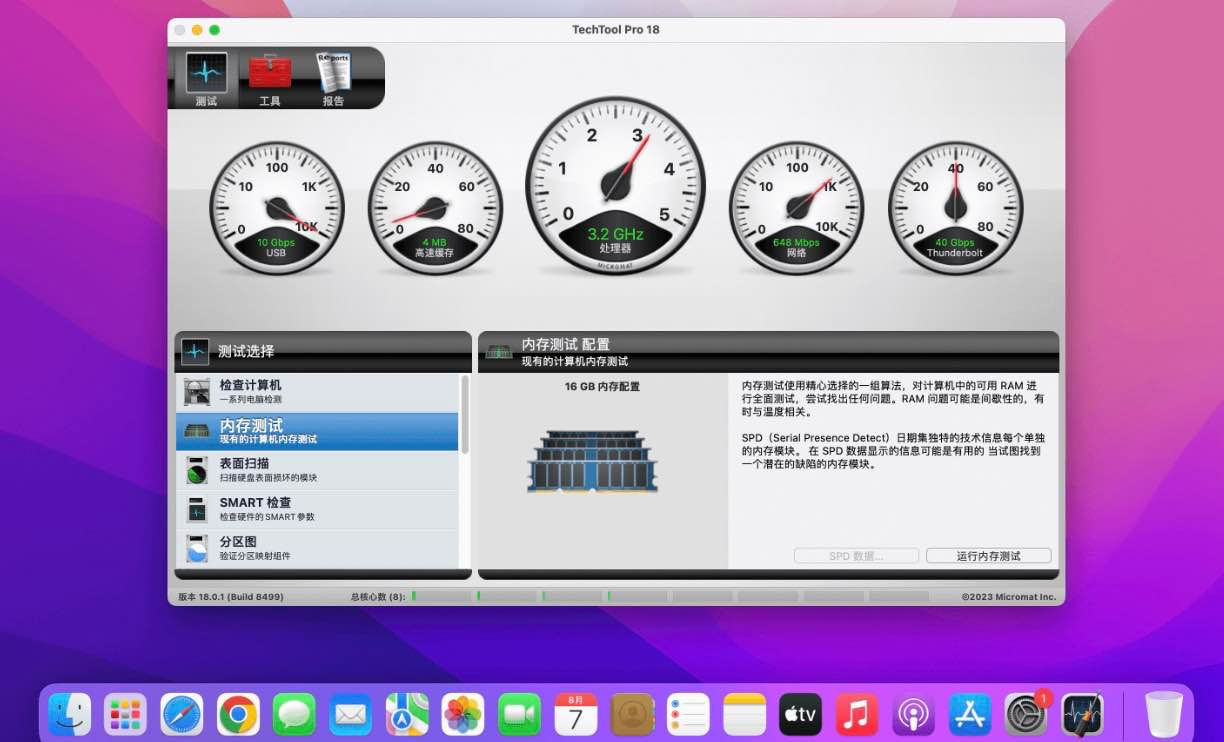Open the 工具 (Tools) toolbox icon
Viewport: 1224px width, 742px height.
[270, 78]
